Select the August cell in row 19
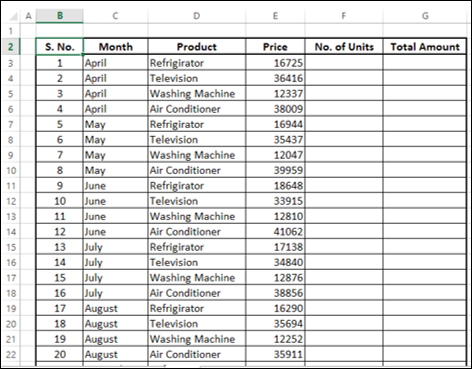 click(x=116, y=308)
